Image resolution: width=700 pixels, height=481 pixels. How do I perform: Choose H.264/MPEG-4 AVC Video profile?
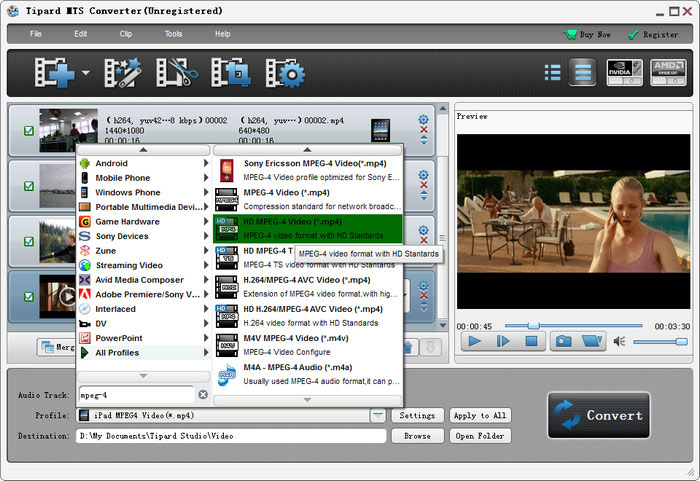click(x=308, y=287)
